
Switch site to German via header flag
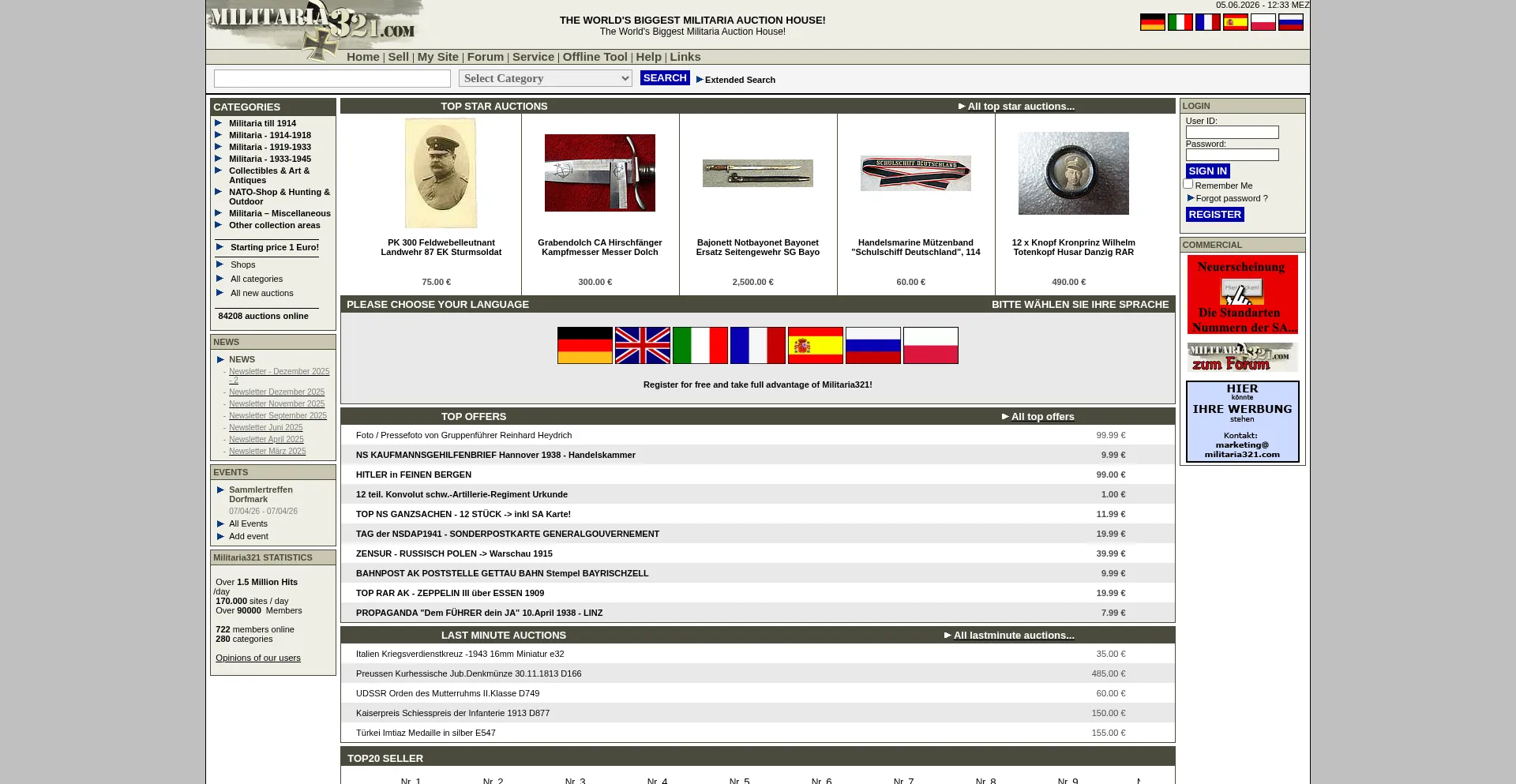1152,22
